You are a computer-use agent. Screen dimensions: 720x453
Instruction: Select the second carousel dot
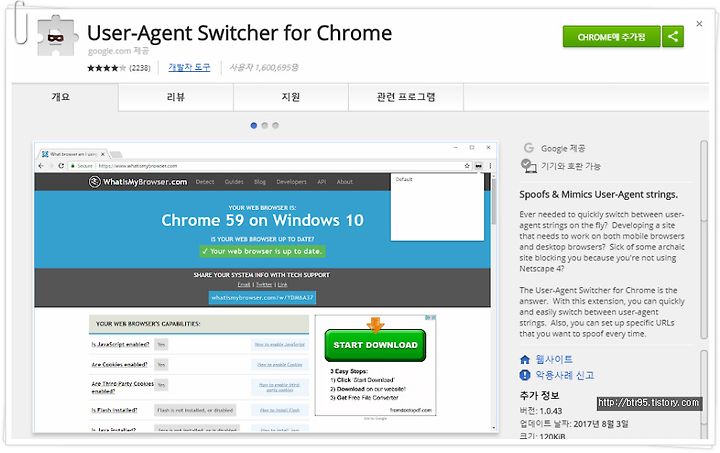(264, 125)
